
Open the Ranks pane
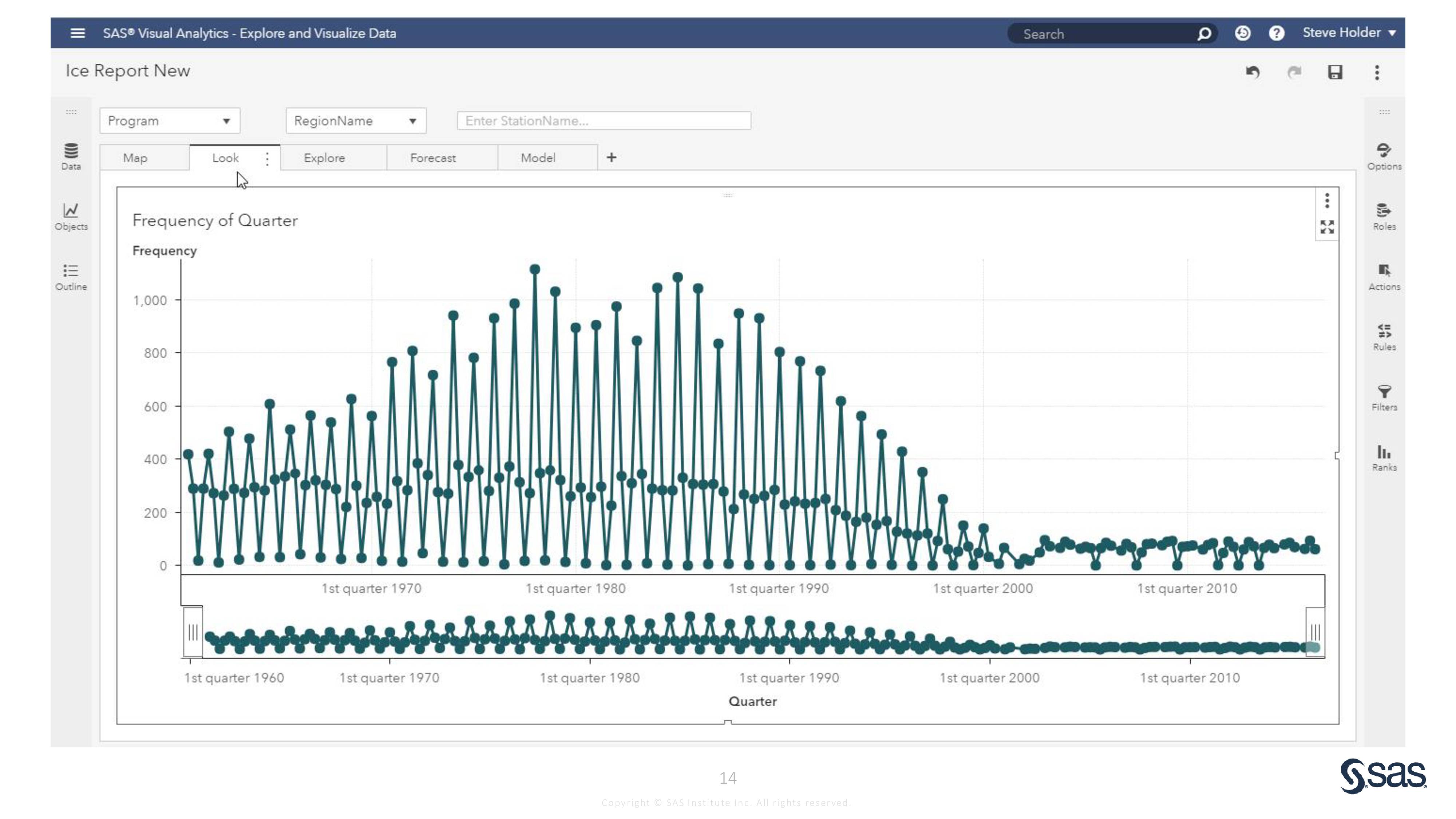(x=1384, y=458)
